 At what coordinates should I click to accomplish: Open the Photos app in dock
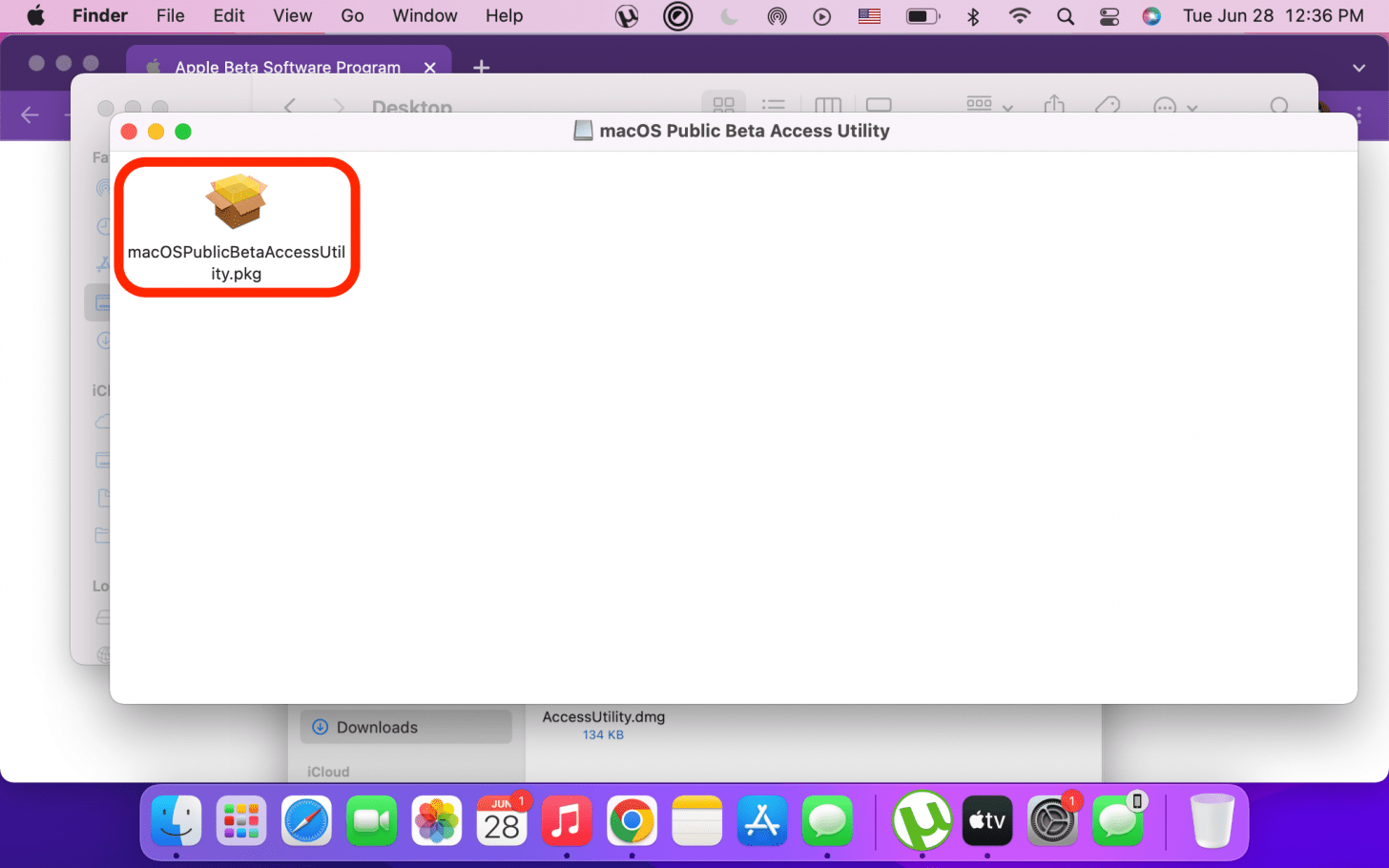click(436, 820)
